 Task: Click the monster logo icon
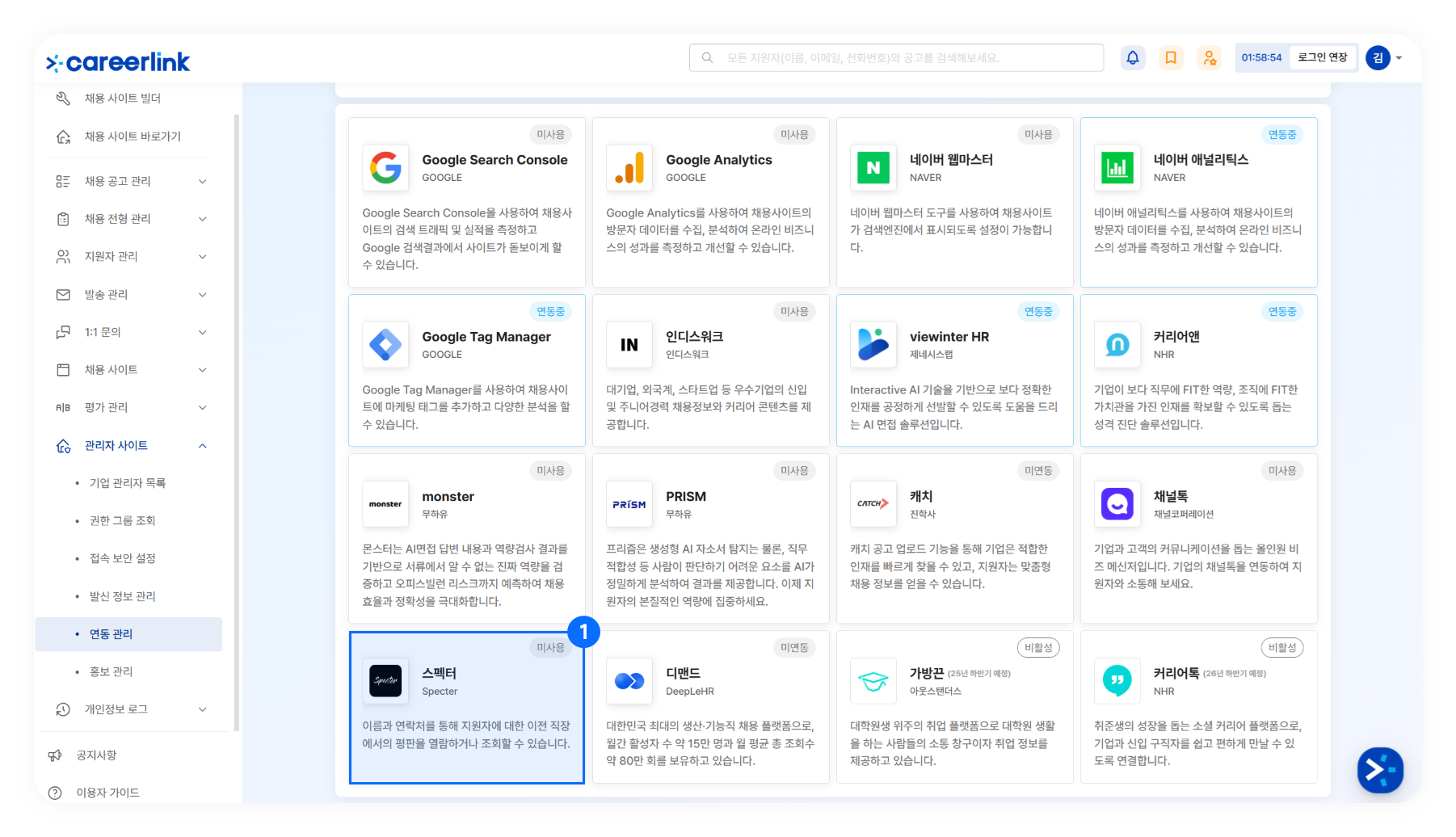[x=385, y=504]
